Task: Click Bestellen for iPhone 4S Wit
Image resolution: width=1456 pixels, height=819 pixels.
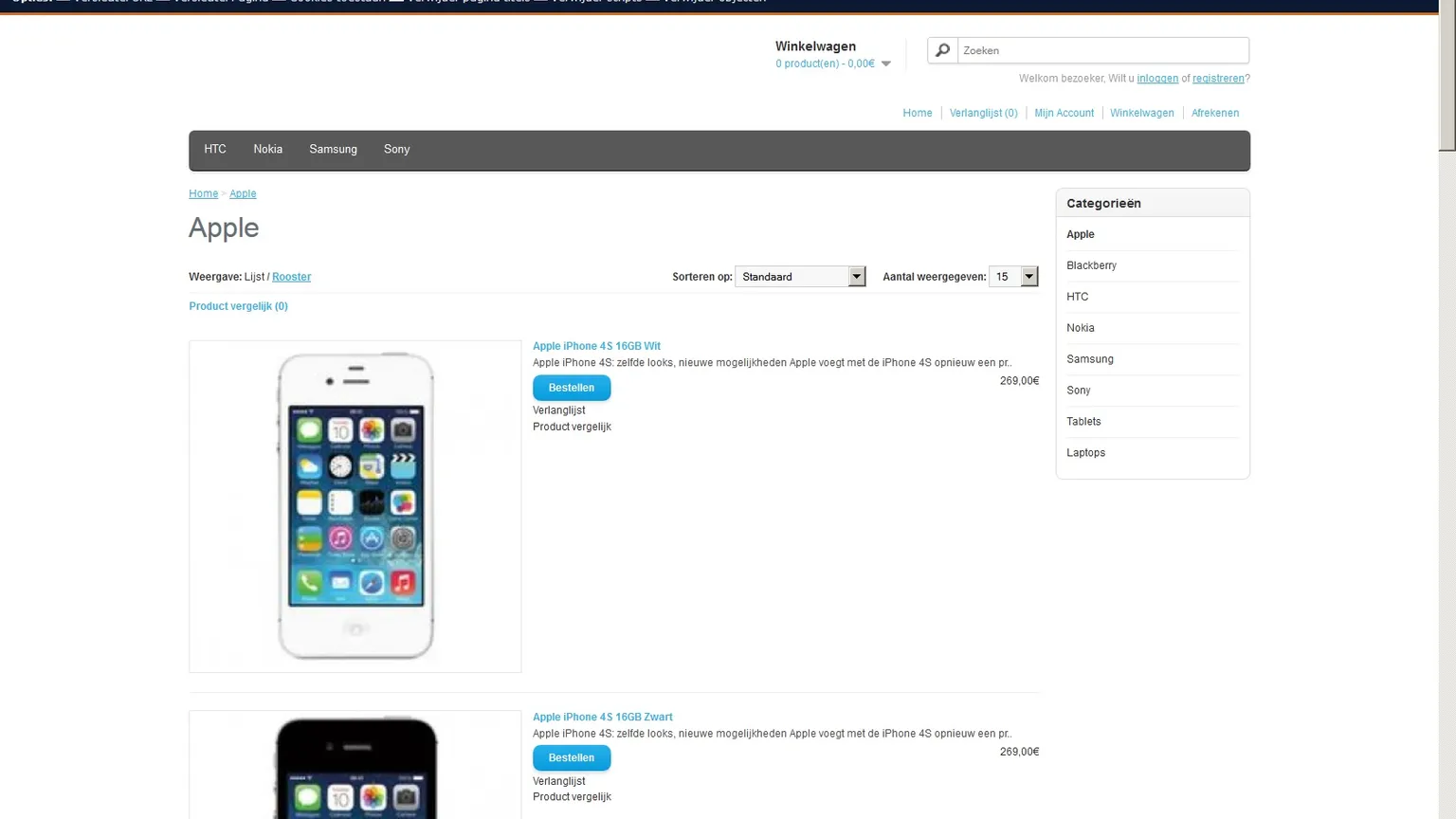Action: 571,388
